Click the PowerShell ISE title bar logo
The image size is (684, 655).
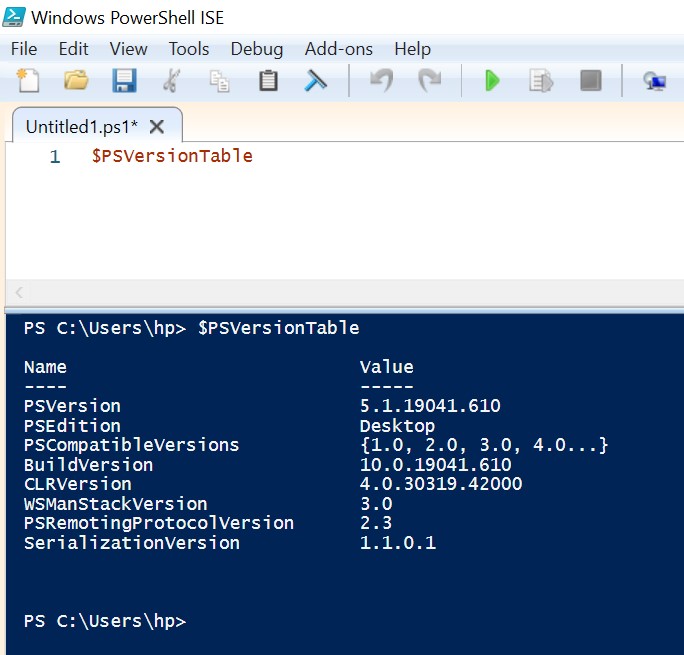tap(14, 17)
